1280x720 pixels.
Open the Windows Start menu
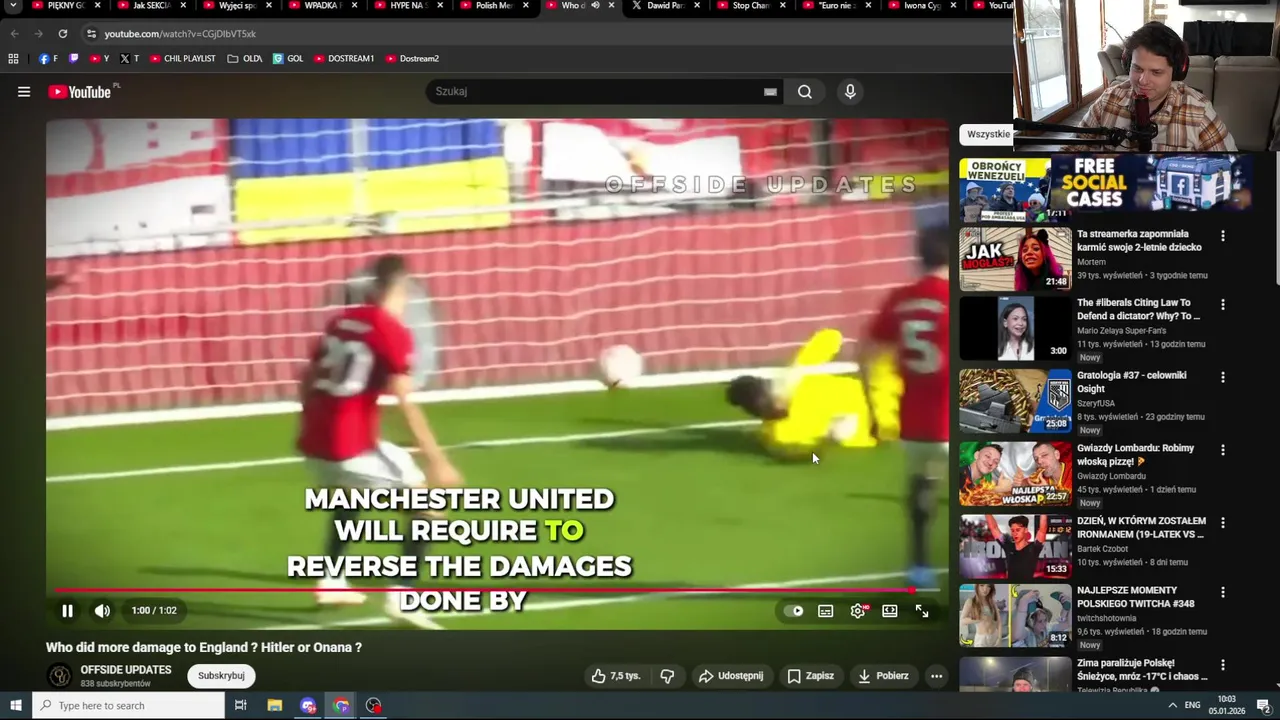(15, 706)
